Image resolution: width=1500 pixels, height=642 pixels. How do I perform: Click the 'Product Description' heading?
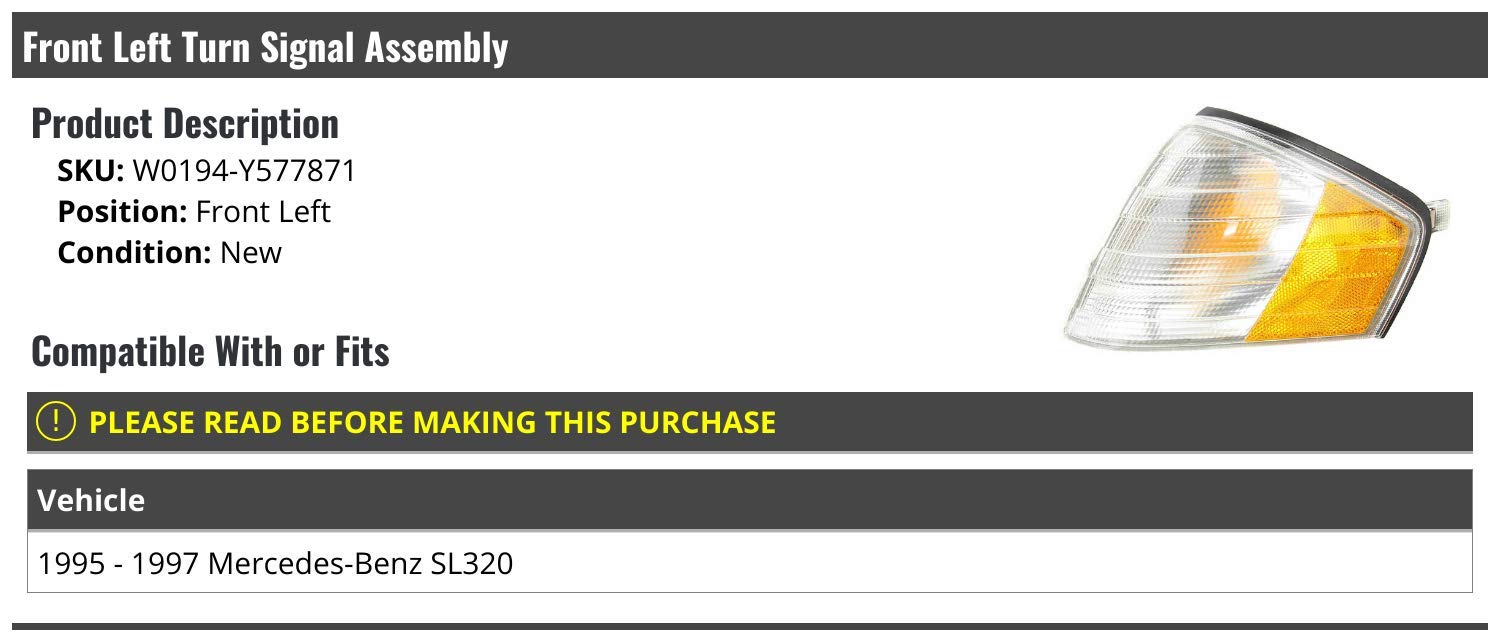click(185, 123)
